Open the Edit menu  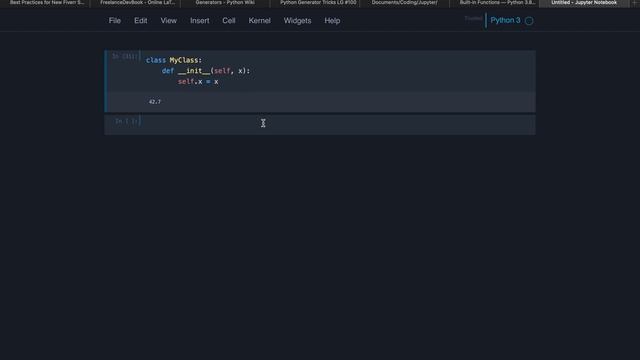click(x=140, y=20)
